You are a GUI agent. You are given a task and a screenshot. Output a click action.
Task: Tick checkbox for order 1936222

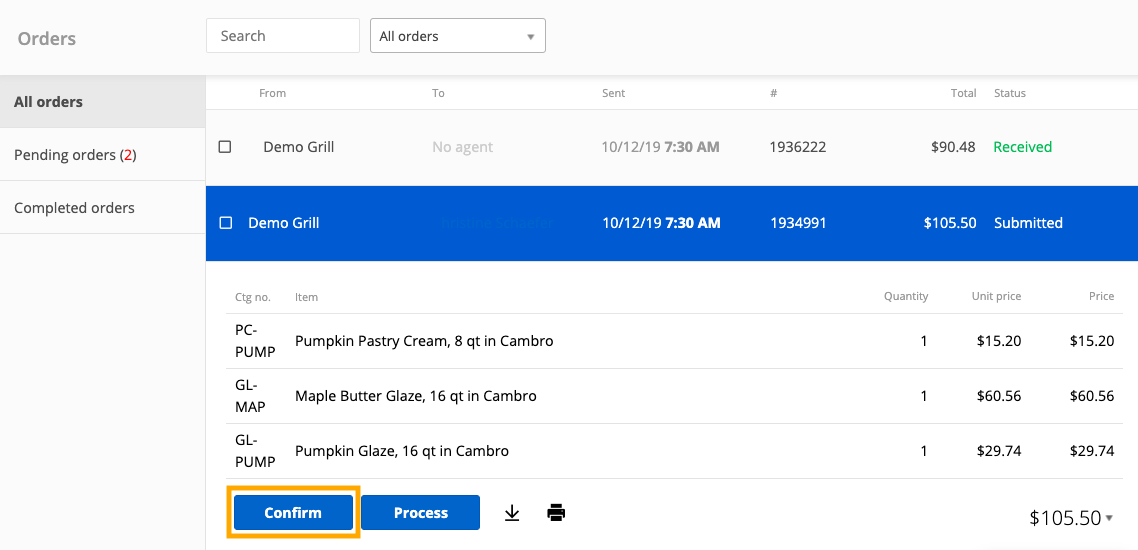[x=225, y=147]
